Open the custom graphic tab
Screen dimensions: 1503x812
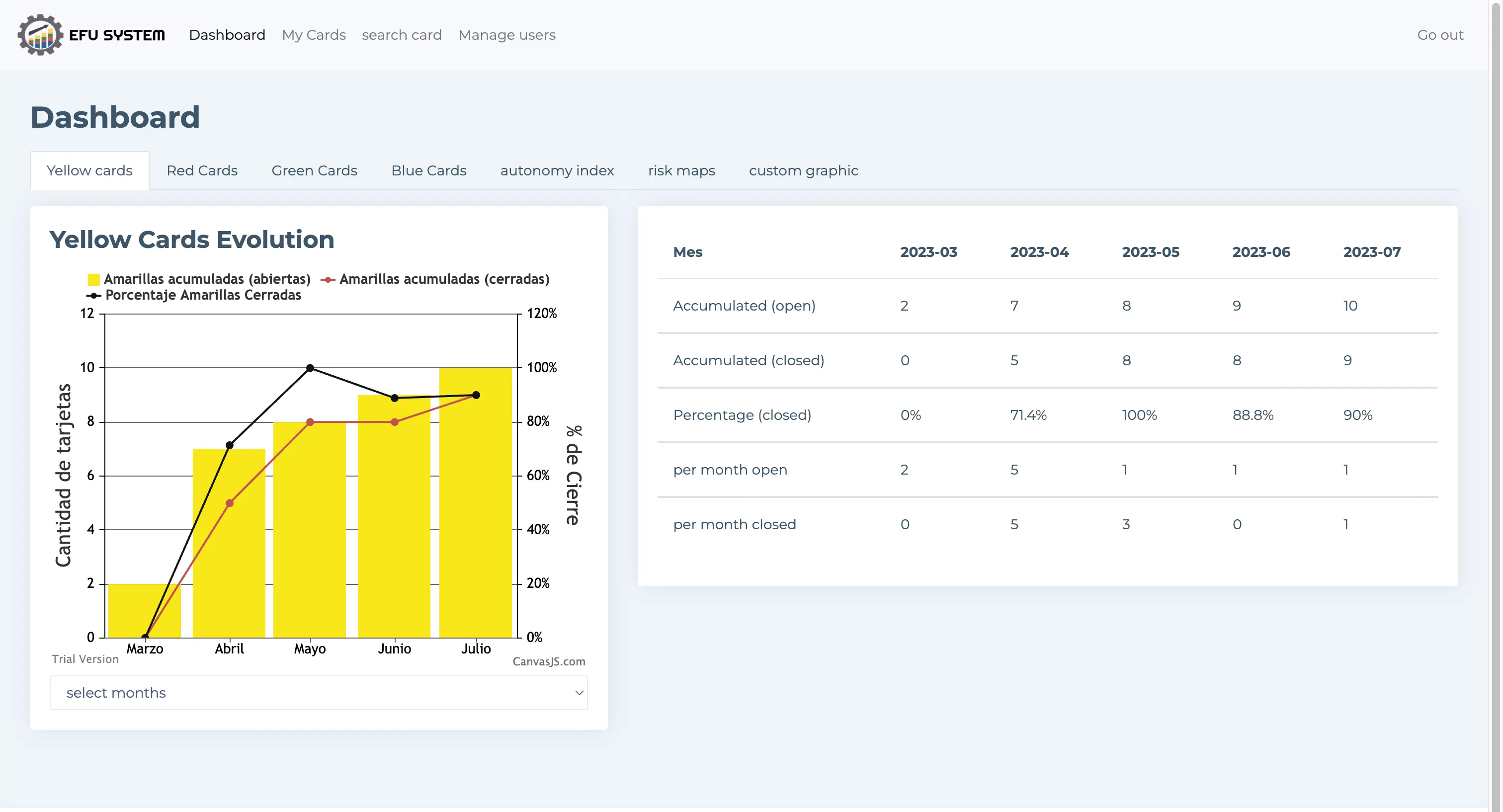pyautogui.click(x=803, y=170)
